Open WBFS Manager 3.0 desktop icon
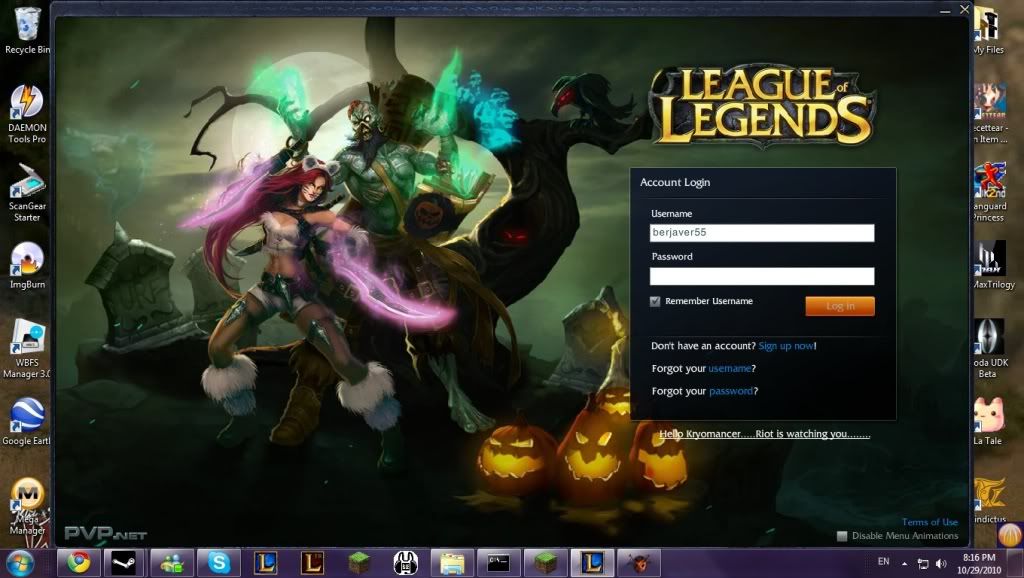This screenshot has height=578, width=1024. point(27,344)
